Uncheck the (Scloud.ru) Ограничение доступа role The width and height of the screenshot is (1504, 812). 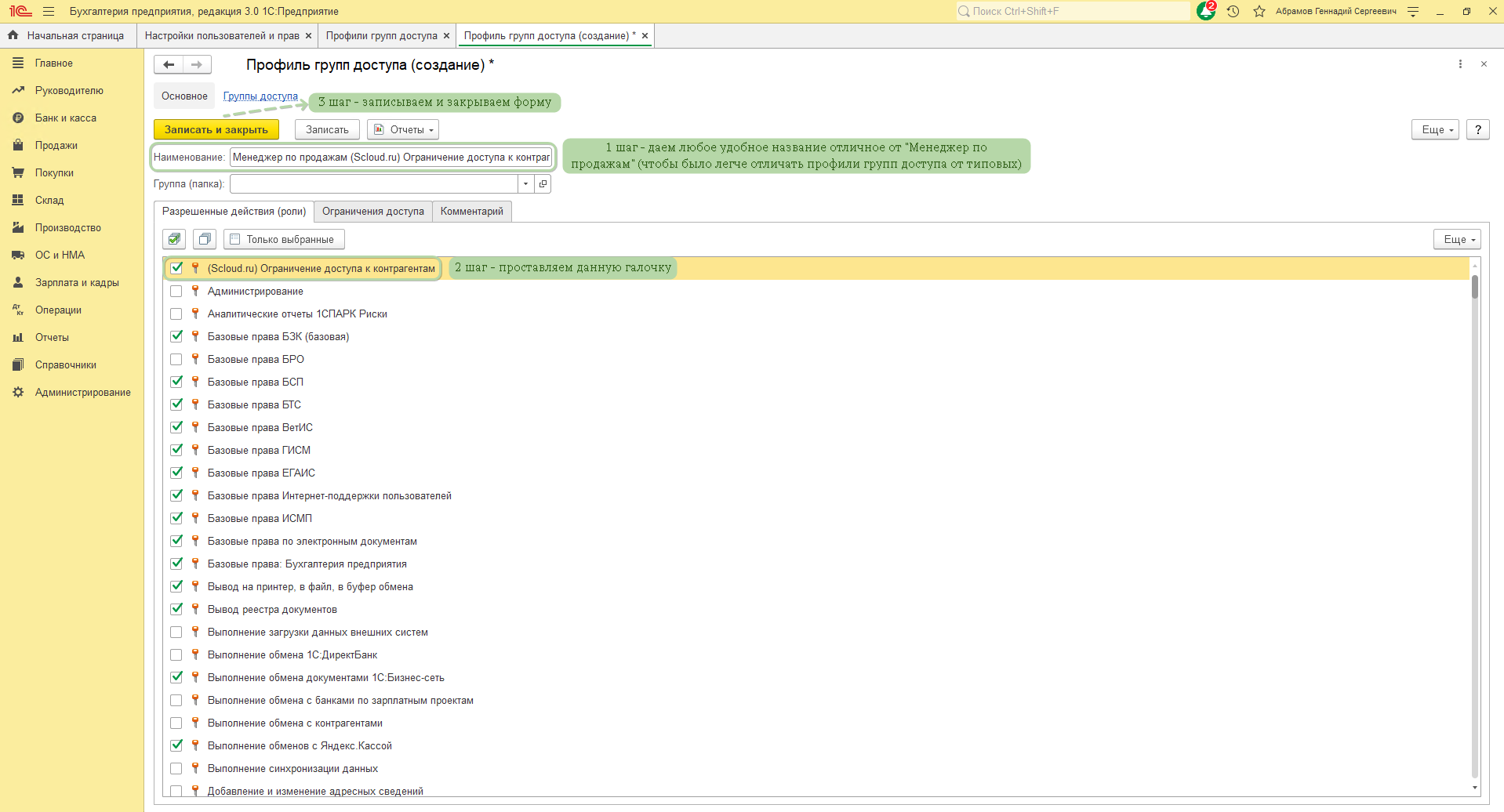tap(176, 268)
